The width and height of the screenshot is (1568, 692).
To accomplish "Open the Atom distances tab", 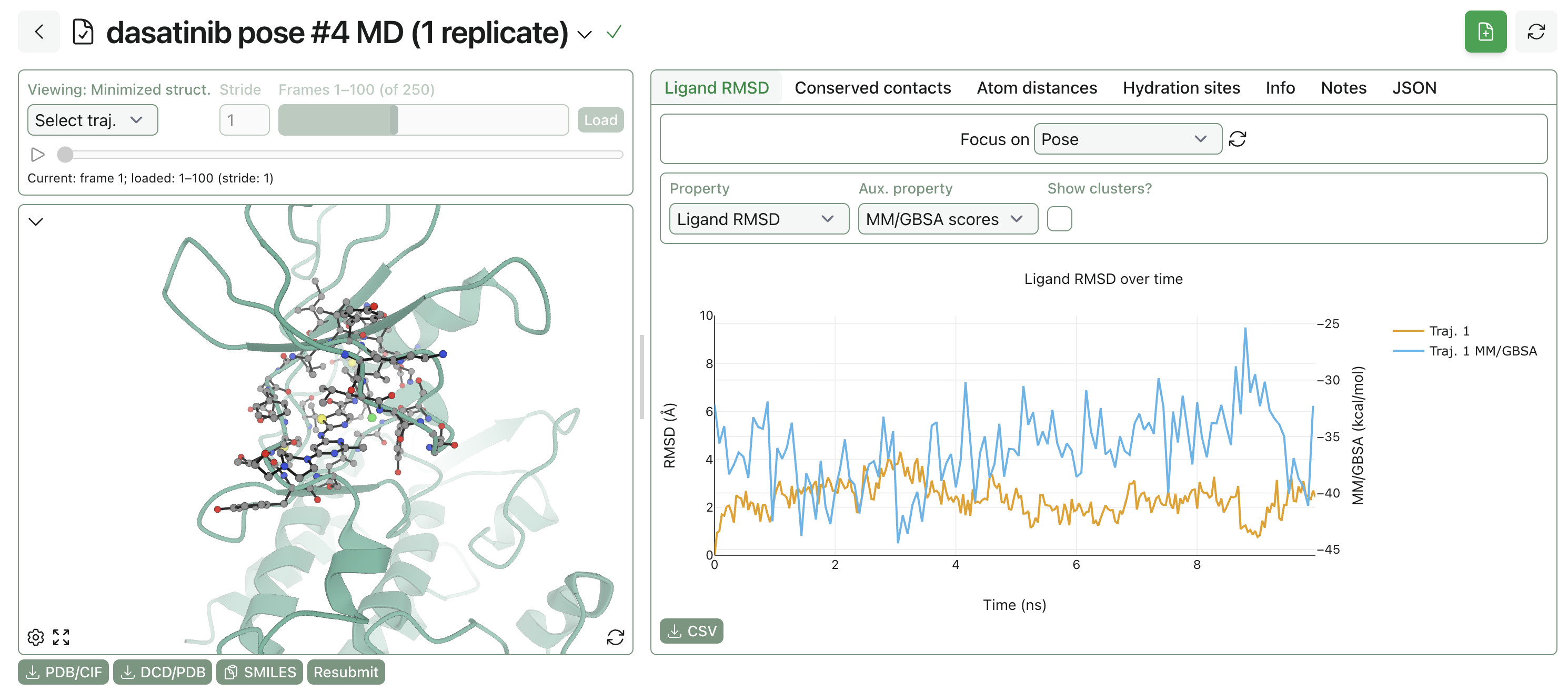I will coord(1037,88).
